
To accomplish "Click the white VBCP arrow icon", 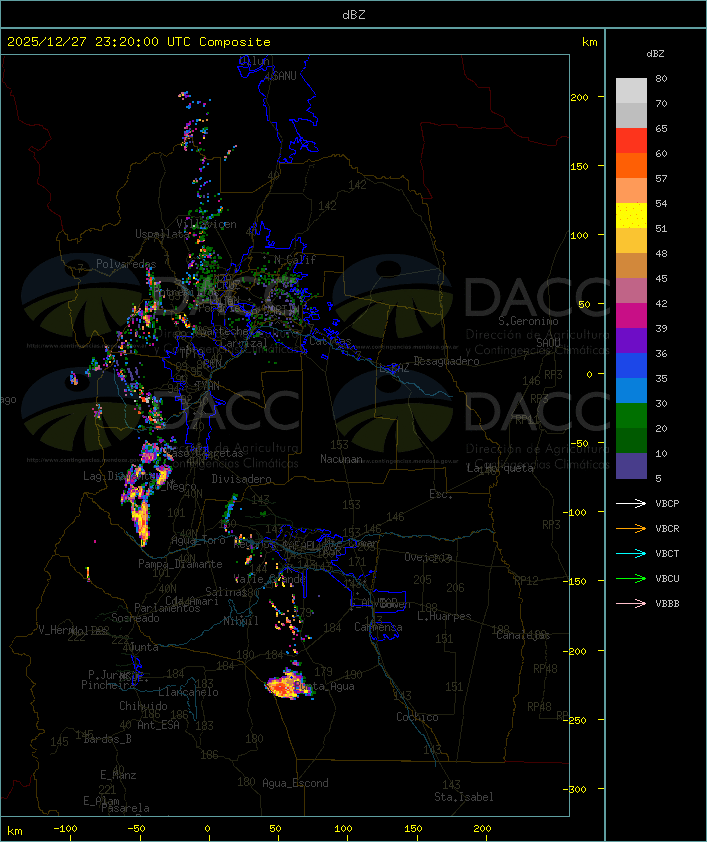I will point(631,503).
